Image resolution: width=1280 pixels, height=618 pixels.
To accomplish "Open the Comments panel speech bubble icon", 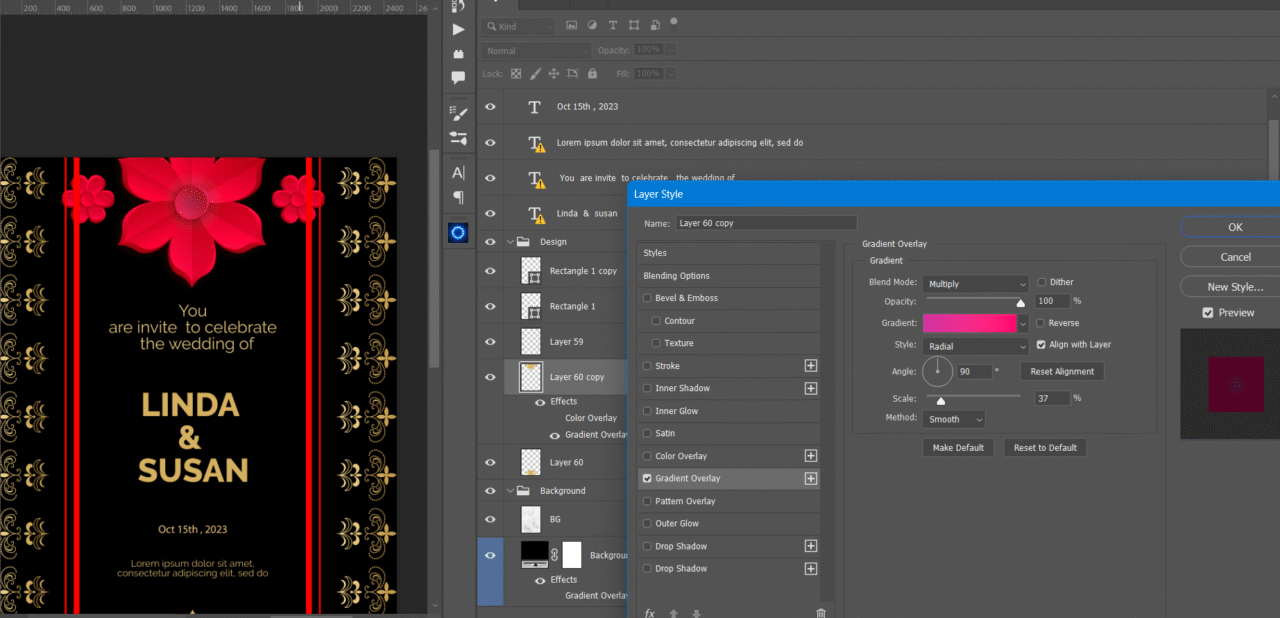I will [x=458, y=77].
